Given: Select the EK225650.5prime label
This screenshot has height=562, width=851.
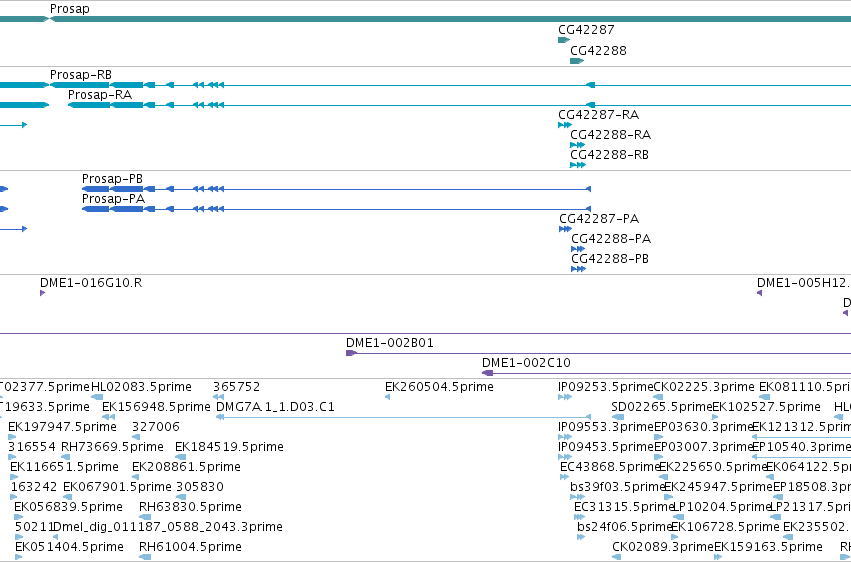Looking at the screenshot, I should 713,467.
